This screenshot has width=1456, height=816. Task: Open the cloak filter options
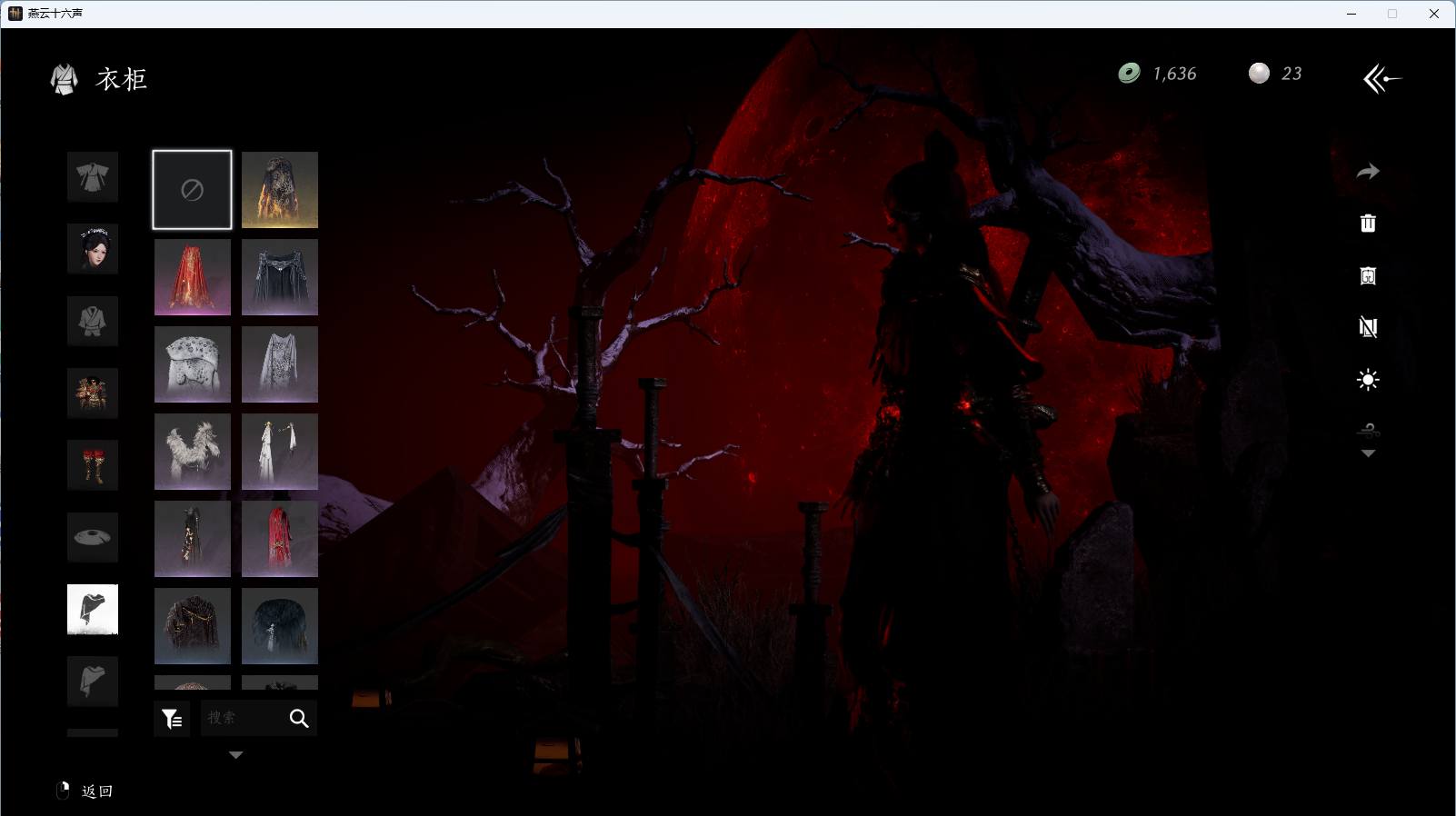(172, 719)
